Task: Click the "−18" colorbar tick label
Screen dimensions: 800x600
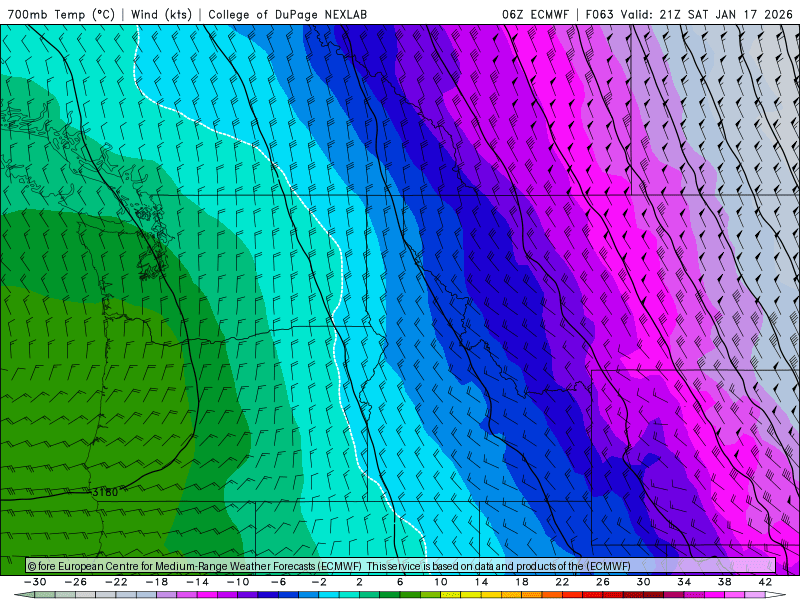Action: tap(157, 582)
